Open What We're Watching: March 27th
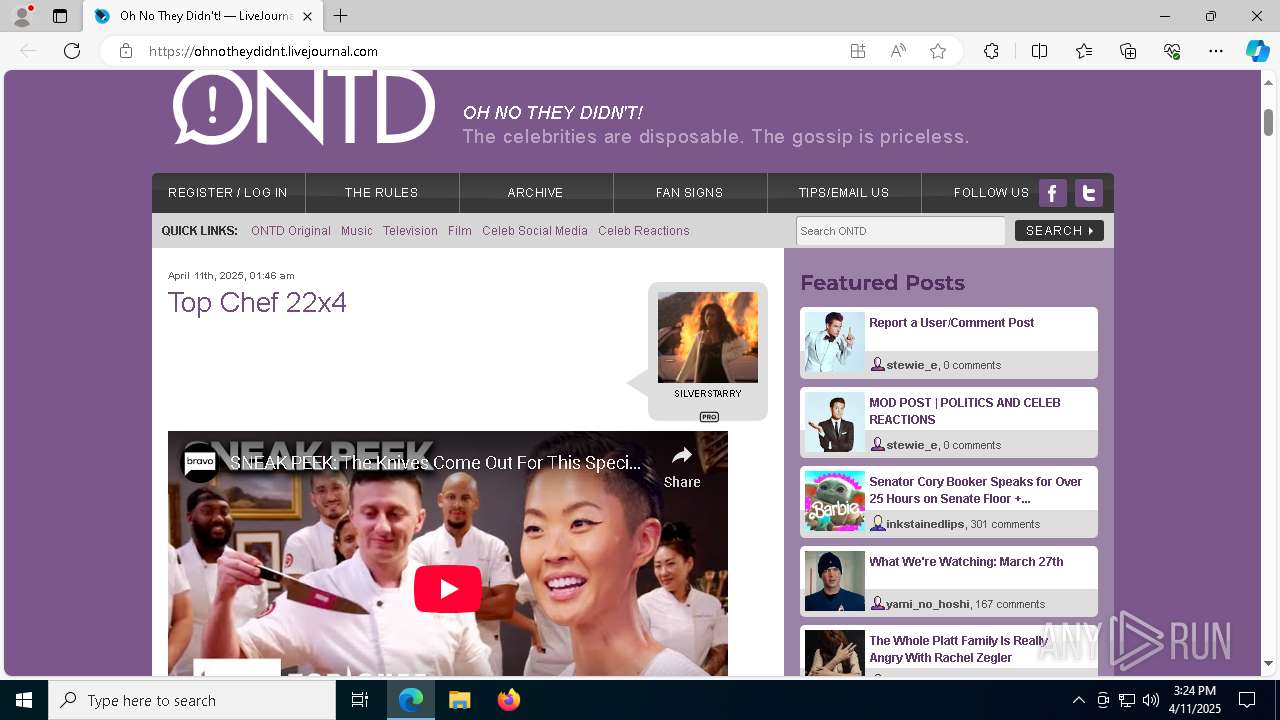The width and height of the screenshot is (1280, 720). click(x=966, y=562)
